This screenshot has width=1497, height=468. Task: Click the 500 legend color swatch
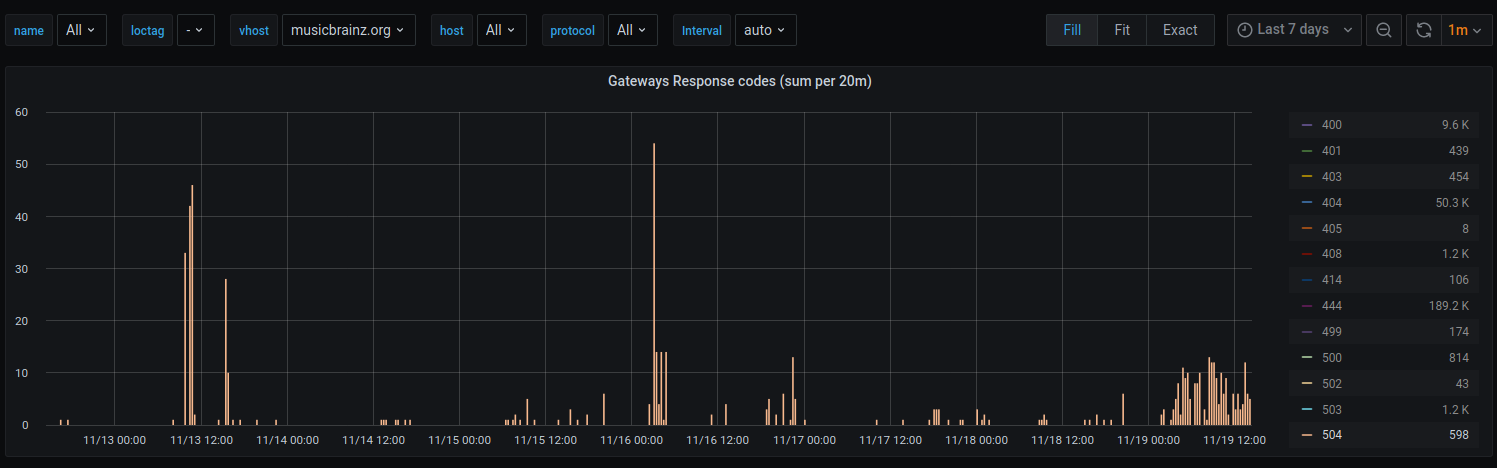click(1306, 358)
